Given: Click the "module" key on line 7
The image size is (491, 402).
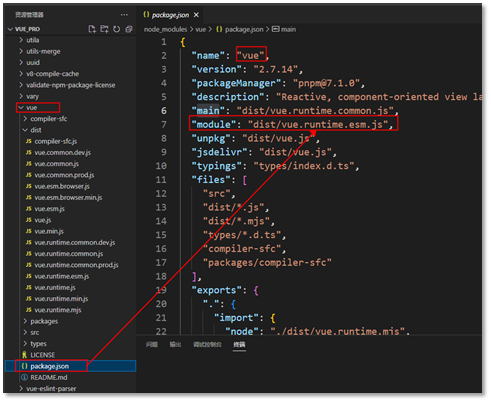Looking at the screenshot, I should [214, 124].
